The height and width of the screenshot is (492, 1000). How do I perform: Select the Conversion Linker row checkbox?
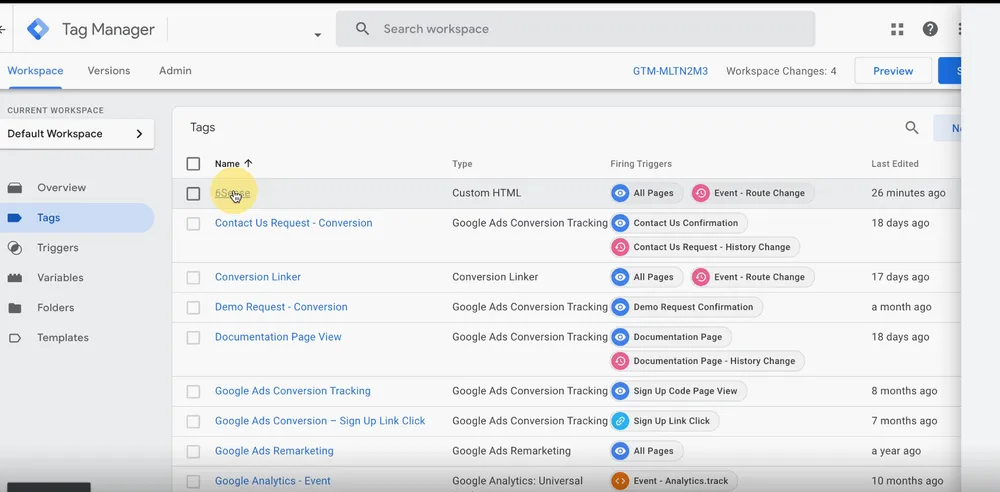pos(193,278)
